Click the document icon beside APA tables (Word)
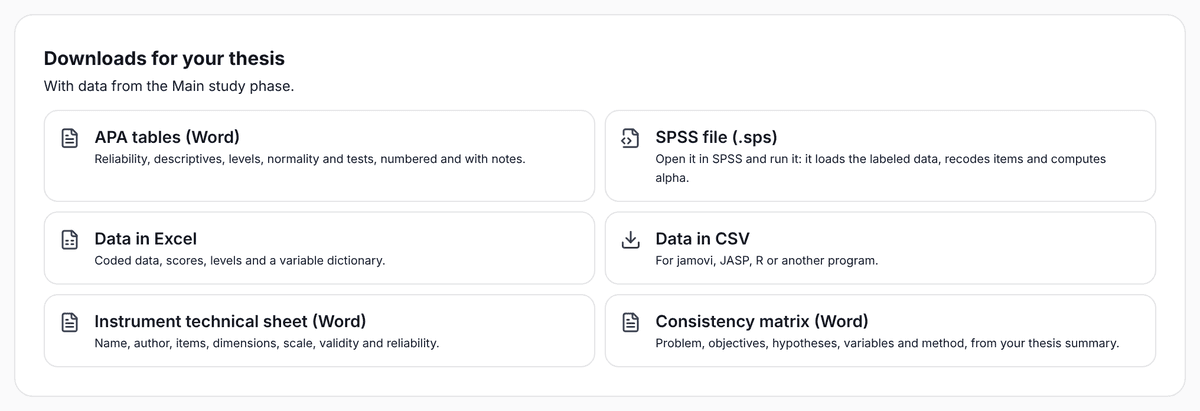The image size is (1200, 411). tap(70, 138)
